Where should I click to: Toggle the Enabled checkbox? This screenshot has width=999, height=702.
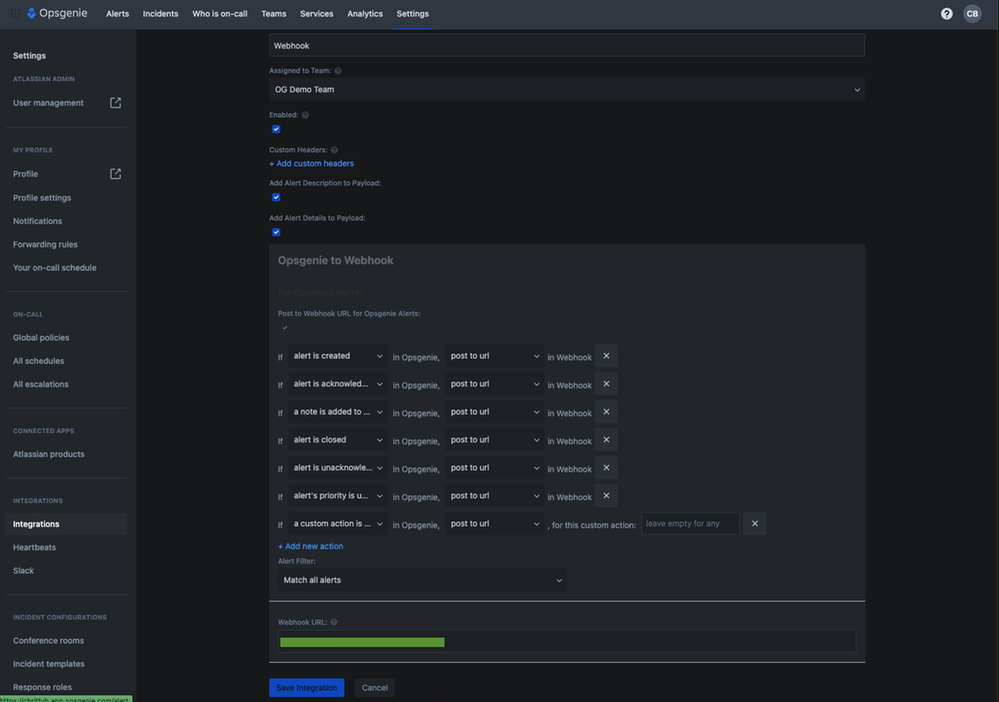click(276, 129)
